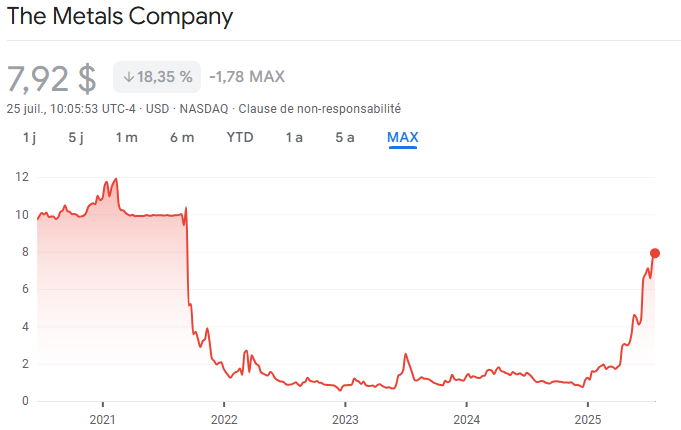Click the MAX range tab
681x430 pixels.
tap(403, 137)
